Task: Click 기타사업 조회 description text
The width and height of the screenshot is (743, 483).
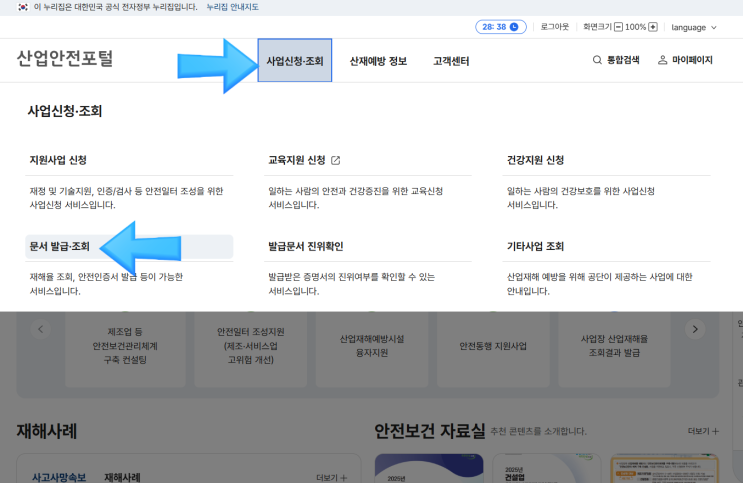Action: click(x=599, y=284)
